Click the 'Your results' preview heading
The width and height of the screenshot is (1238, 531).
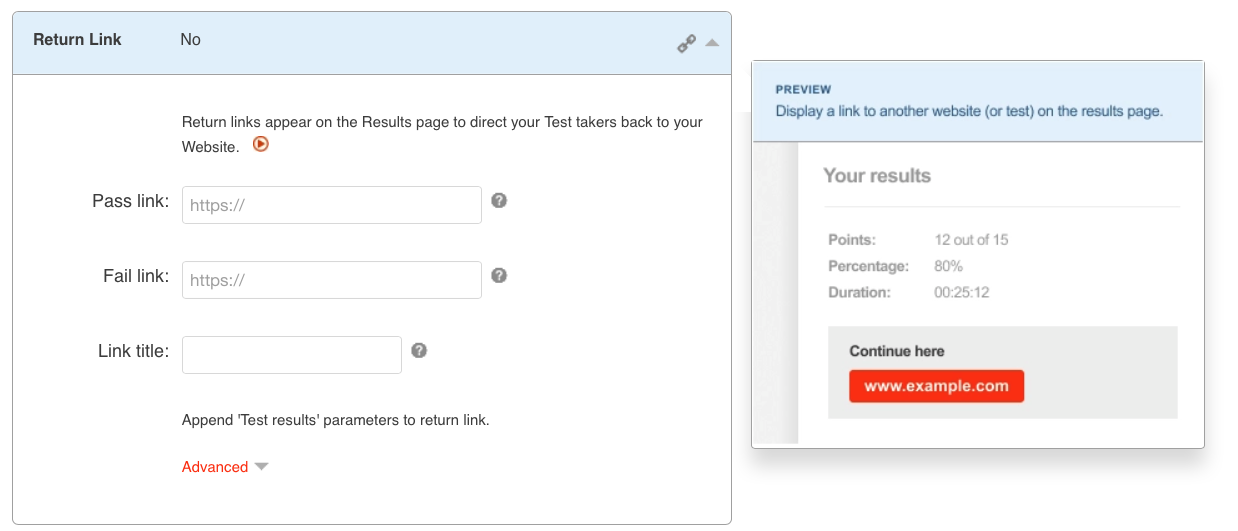tap(876, 176)
